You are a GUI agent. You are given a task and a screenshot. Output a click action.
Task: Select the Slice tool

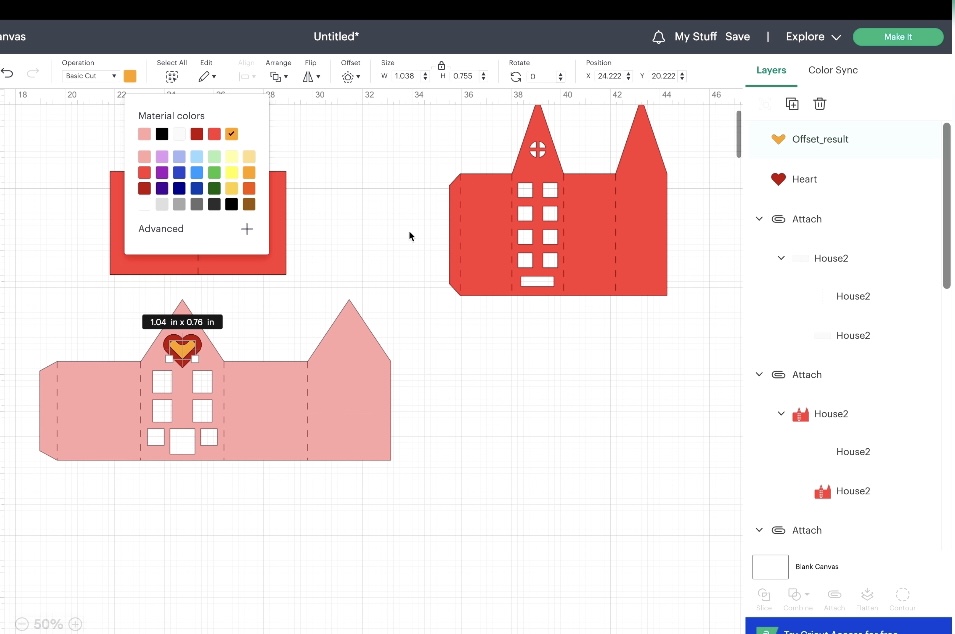pos(764,595)
